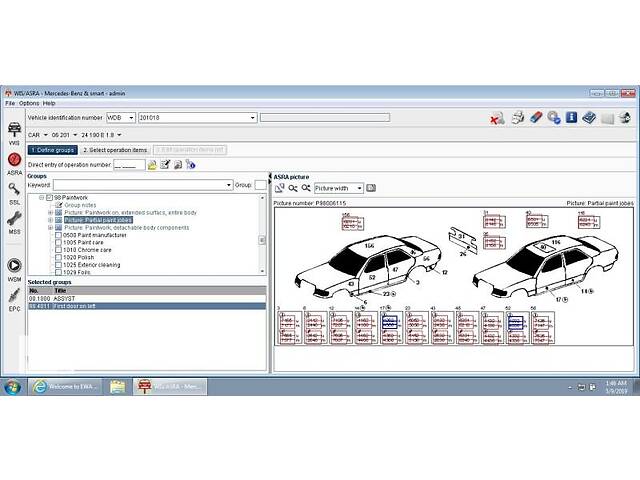Screen dimensions: 640x480
Task: Tick the 0500 Paint manufacturer checkbox
Action: [58, 235]
